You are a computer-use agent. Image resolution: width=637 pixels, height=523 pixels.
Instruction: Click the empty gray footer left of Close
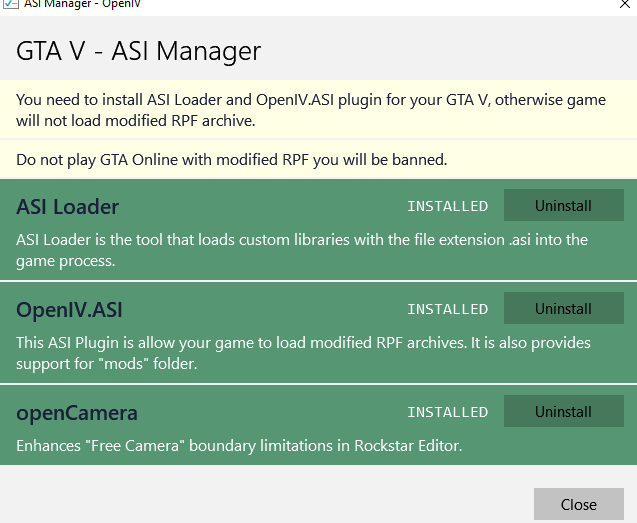pyautogui.click(x=260, y=503)
